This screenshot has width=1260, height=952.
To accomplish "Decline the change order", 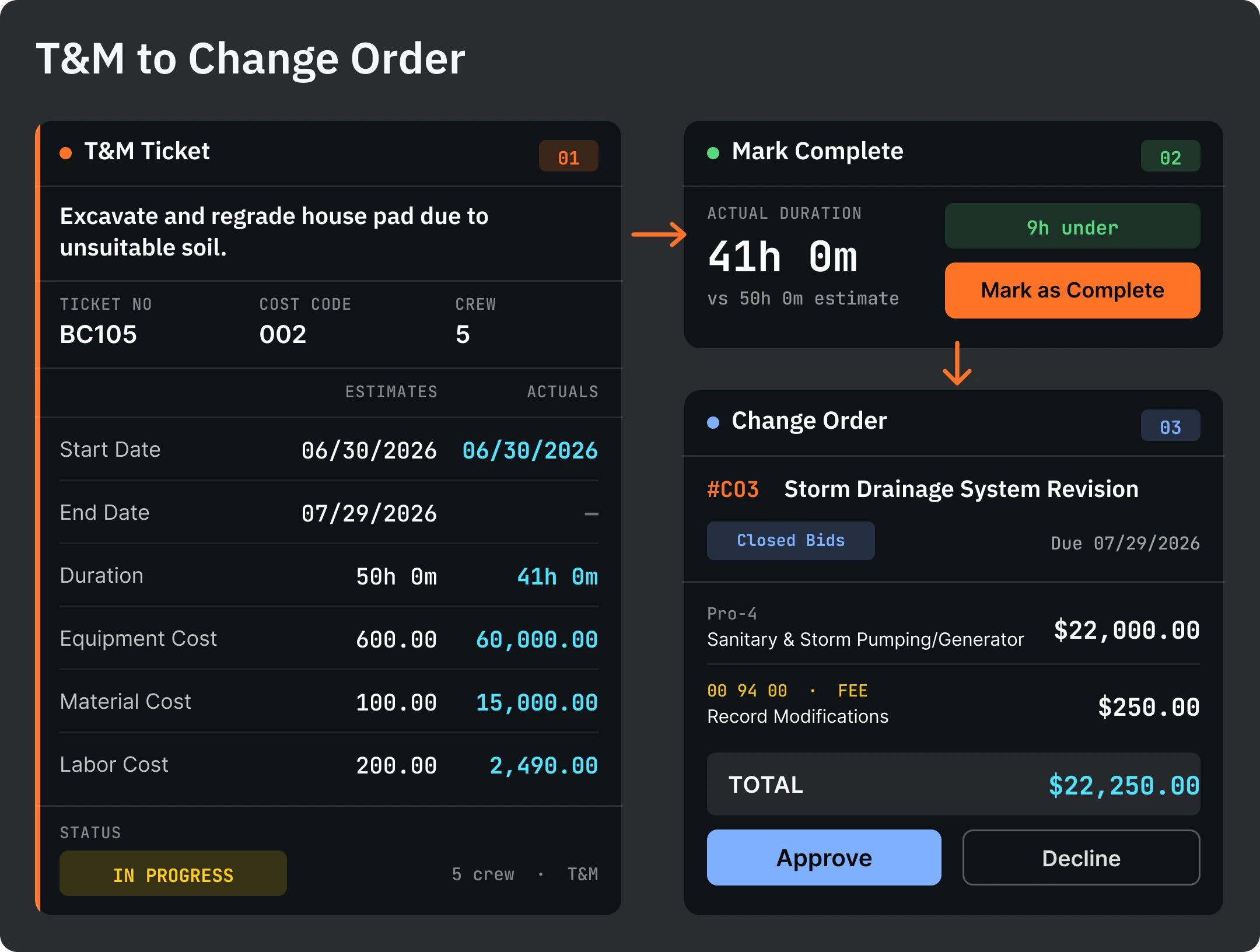I will [1081, 857].
